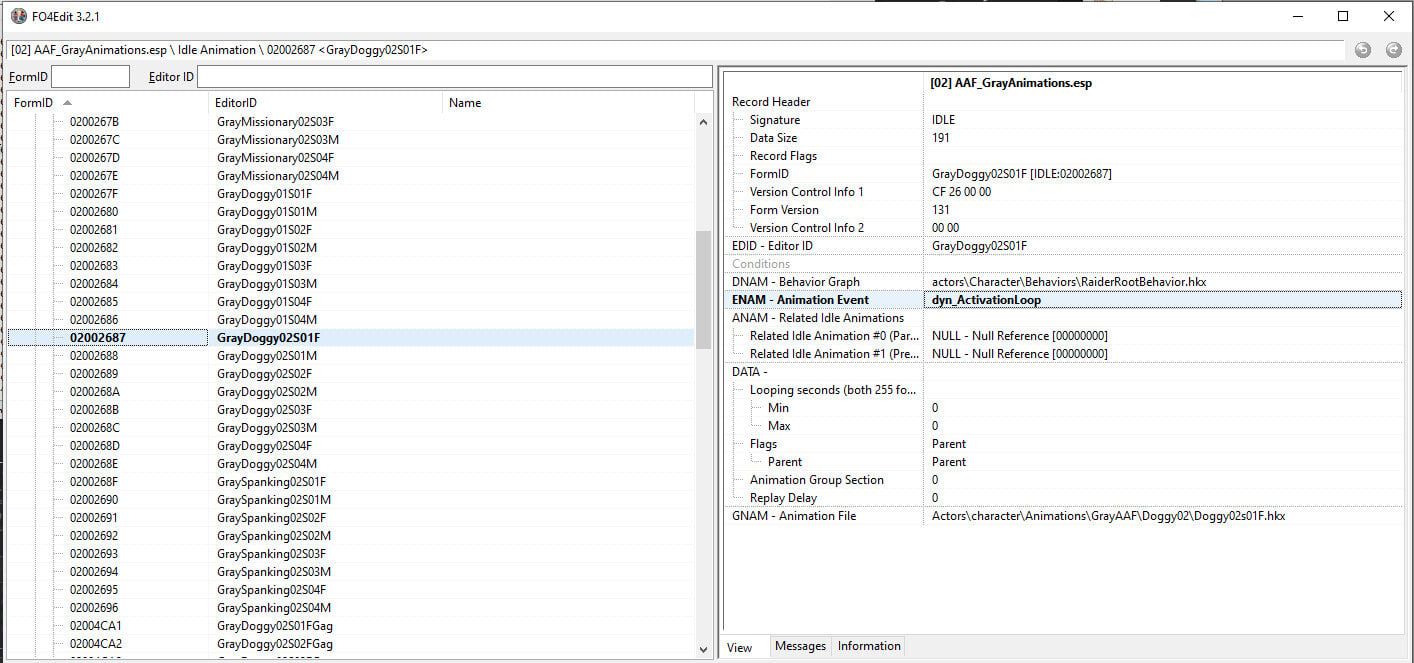Click the Related Idle Animation #1 value

(x=1019, y=354)
